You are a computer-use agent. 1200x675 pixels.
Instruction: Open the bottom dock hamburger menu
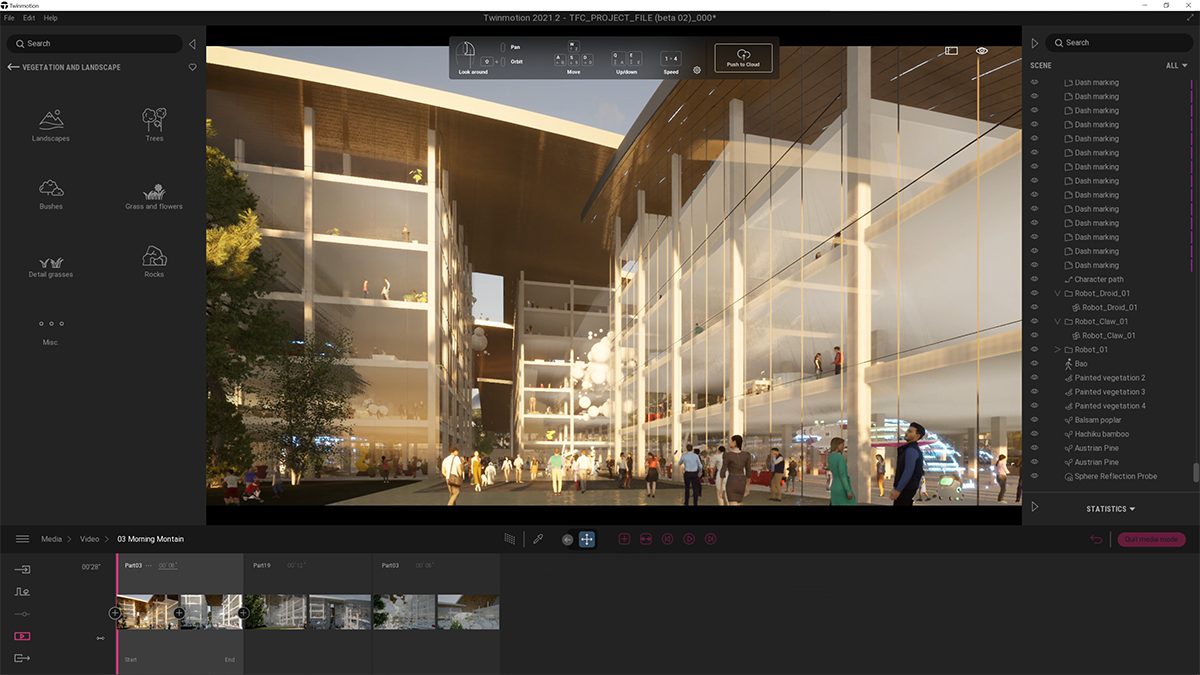click(x=22, y=539)
